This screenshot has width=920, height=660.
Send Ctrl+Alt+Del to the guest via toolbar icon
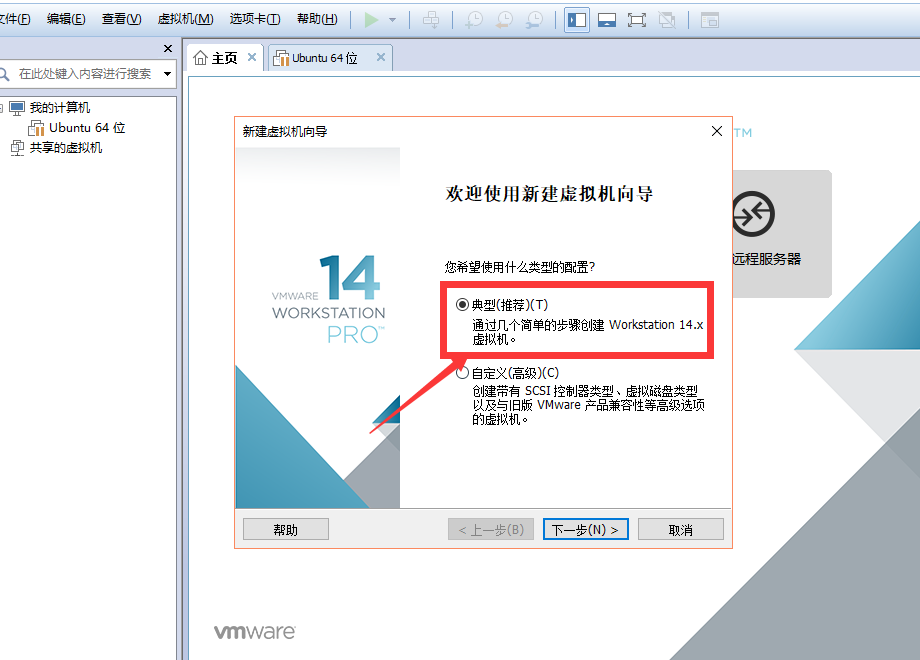click(432, 20)
